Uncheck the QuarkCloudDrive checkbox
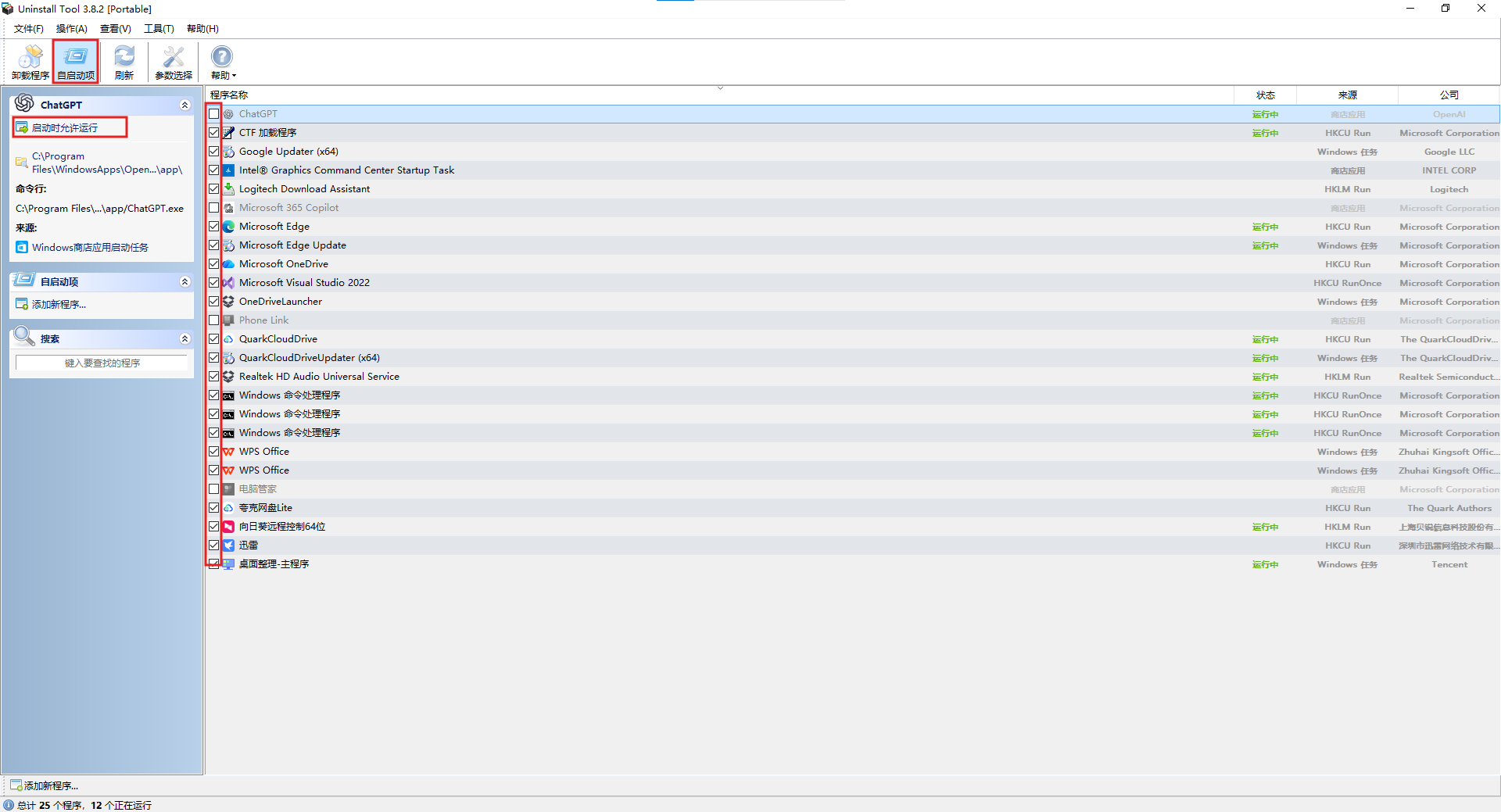Viewport: 1501px width, 812px height. (213, 339)
